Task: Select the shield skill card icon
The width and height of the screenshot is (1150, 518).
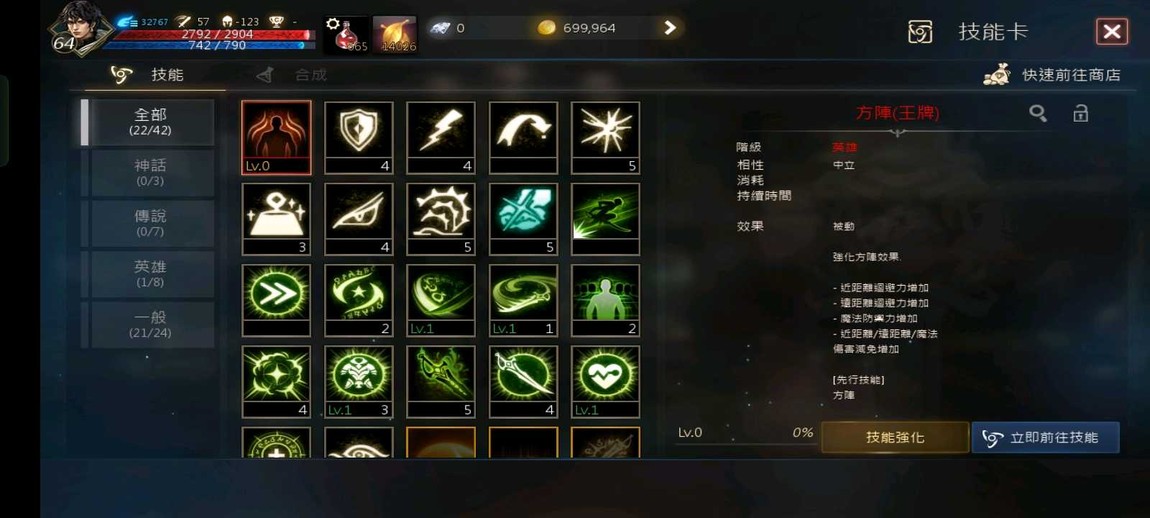Action: [x=359, y=137]
